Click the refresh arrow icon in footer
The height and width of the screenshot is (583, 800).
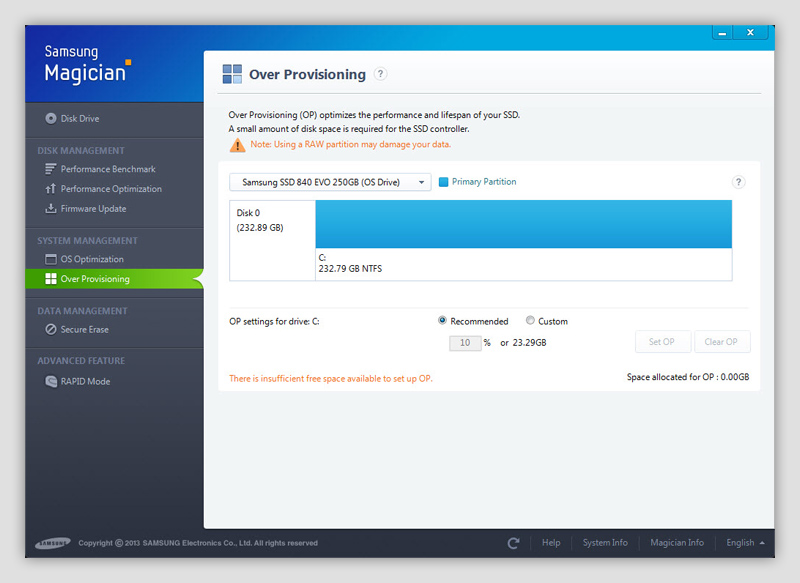[x=513, y=543]
